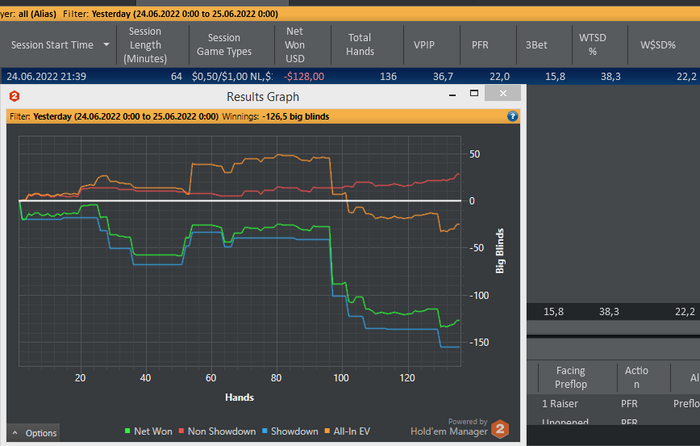The width and height of the screenshot is (700, 446).
Task: Click the Results Graph title bar
Action: (x=263, y=96)
